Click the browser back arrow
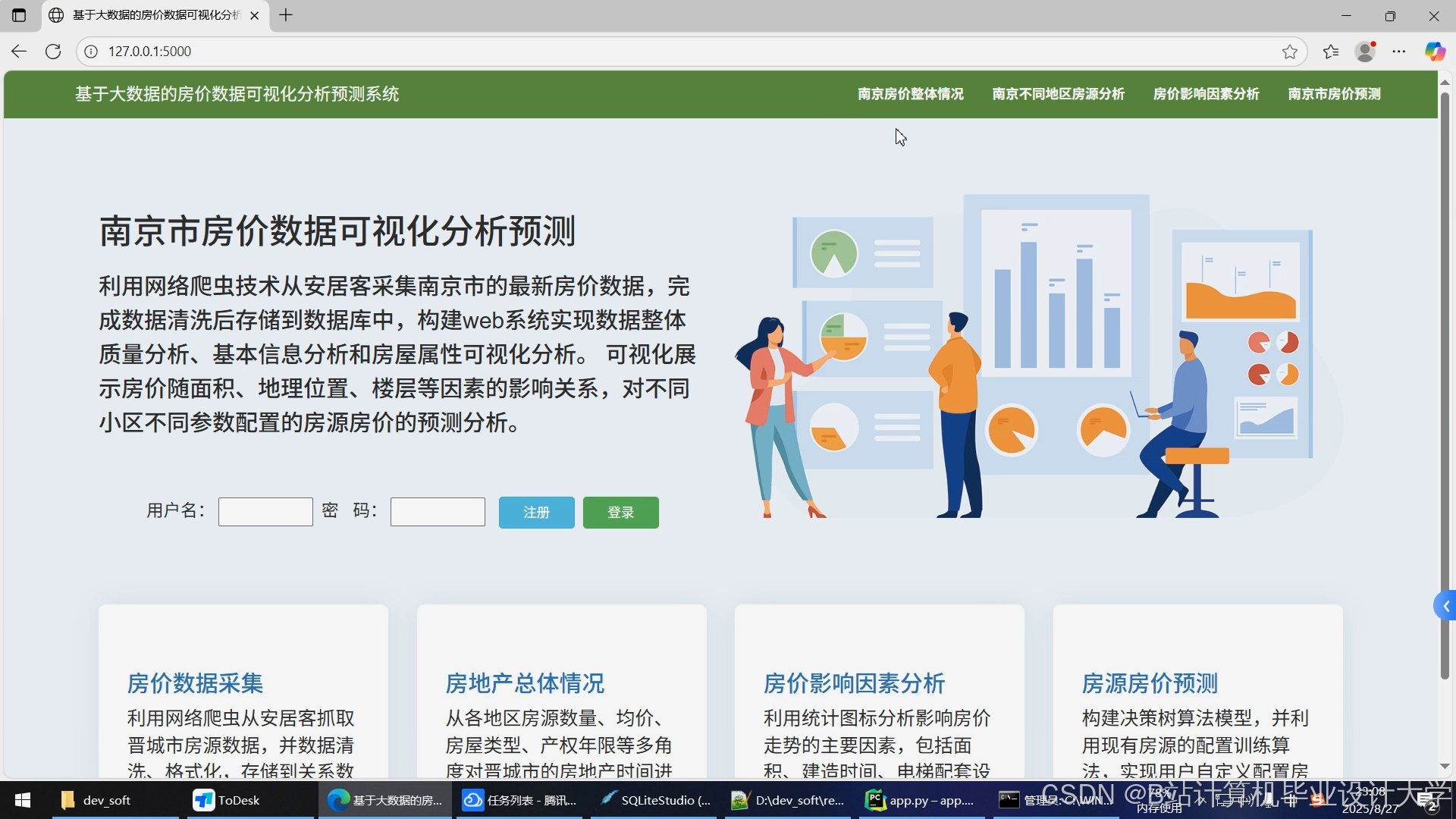 pos(19,52)
